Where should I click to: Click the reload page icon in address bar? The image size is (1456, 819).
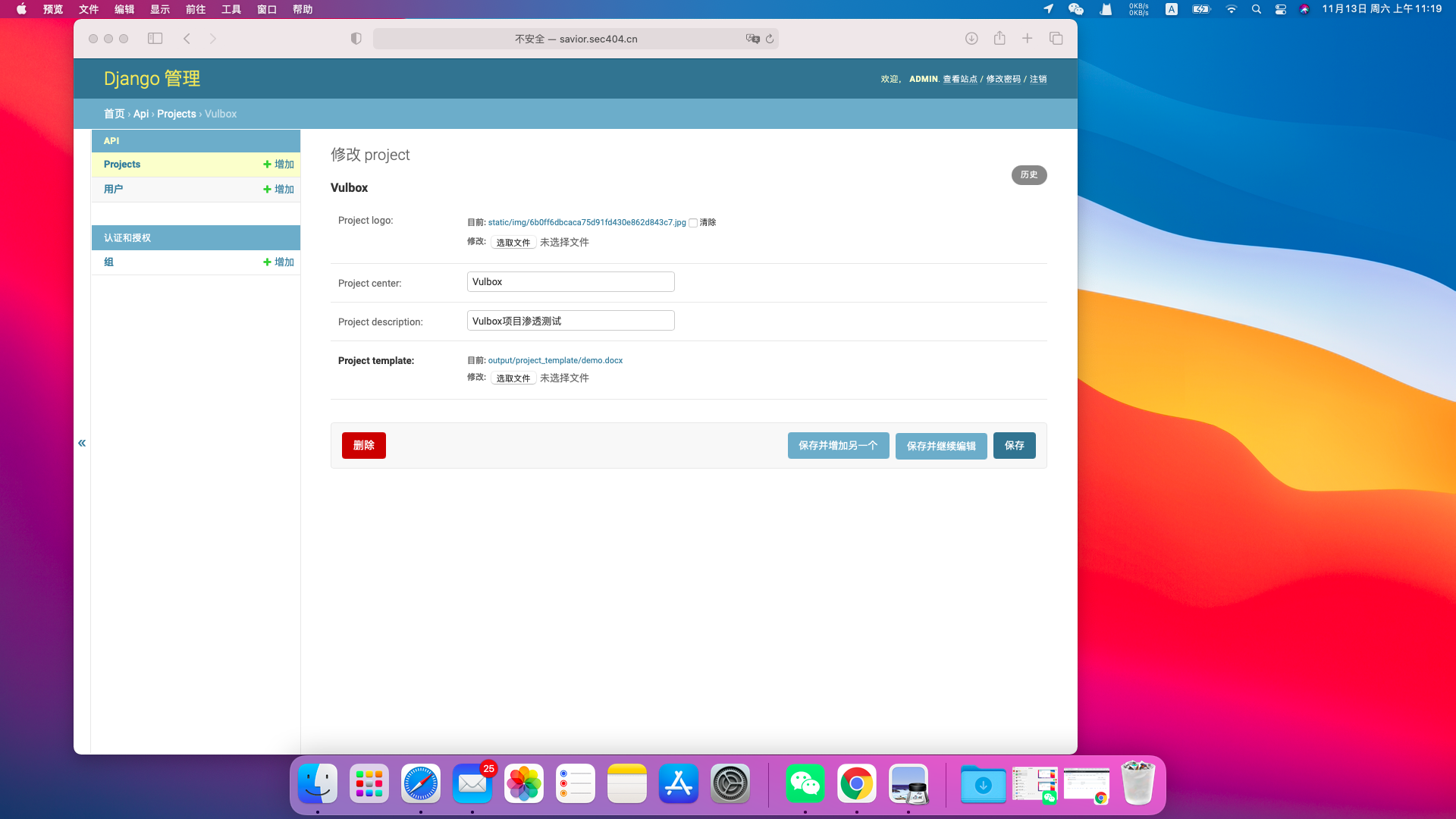[x=770, y=39]
